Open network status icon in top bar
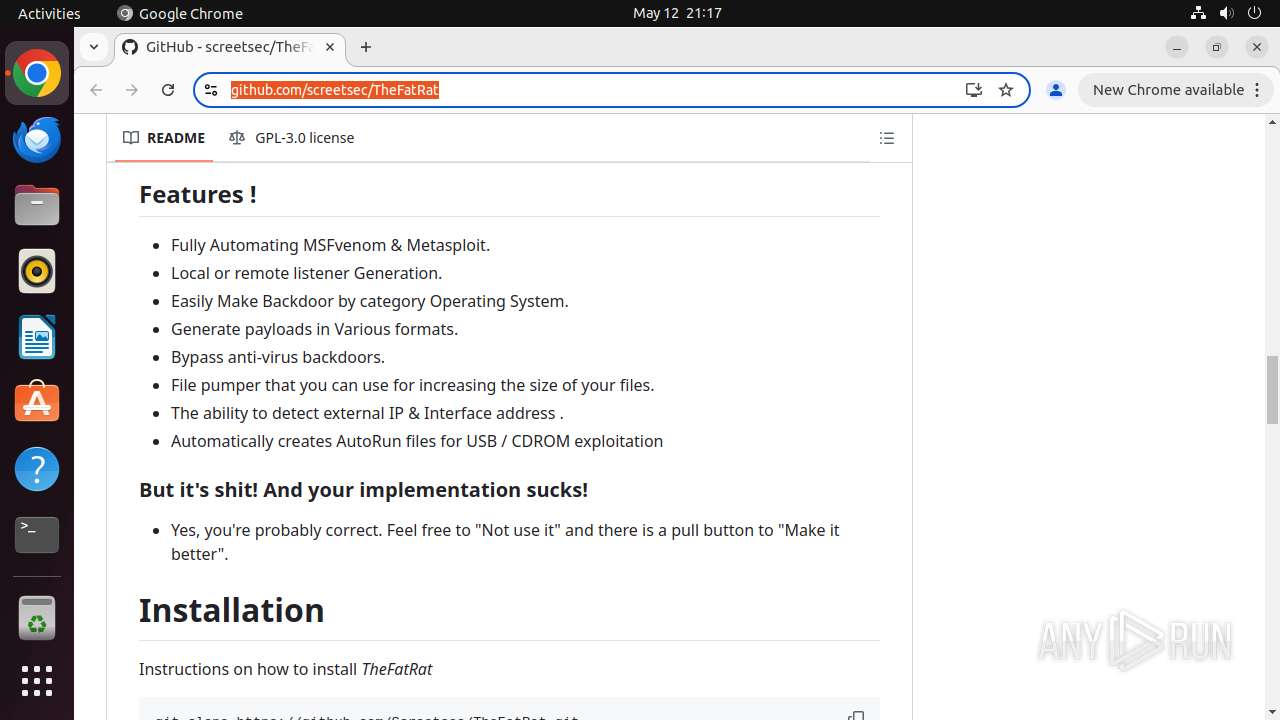The width and height of the screenshot is (1280, 720). click(x=1198, y=13)
